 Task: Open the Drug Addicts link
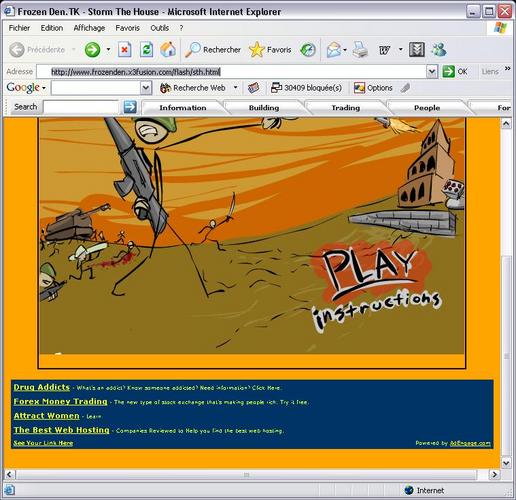(x=42, y=387)
